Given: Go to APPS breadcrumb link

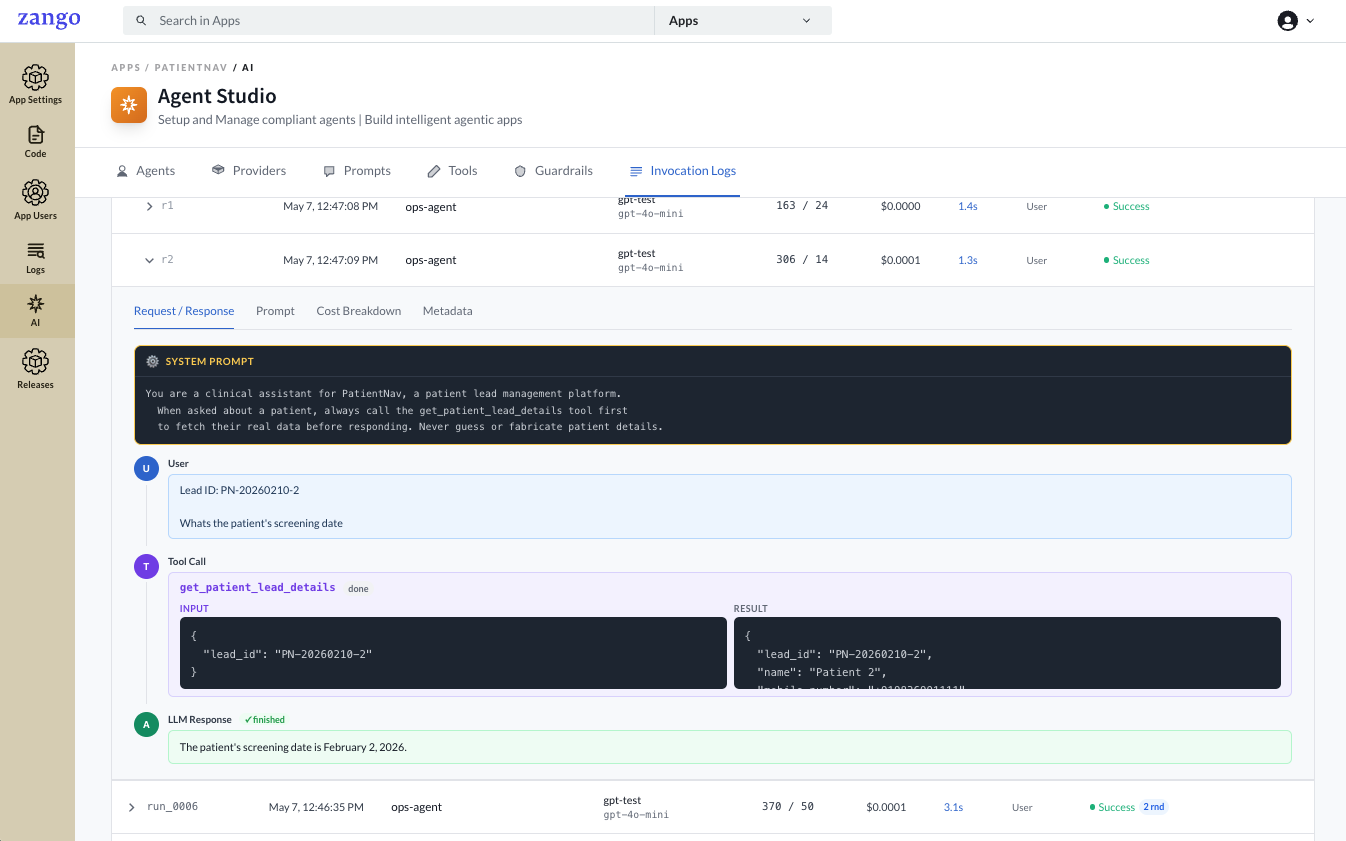Looking at the screenshot, I should (126, 68).
